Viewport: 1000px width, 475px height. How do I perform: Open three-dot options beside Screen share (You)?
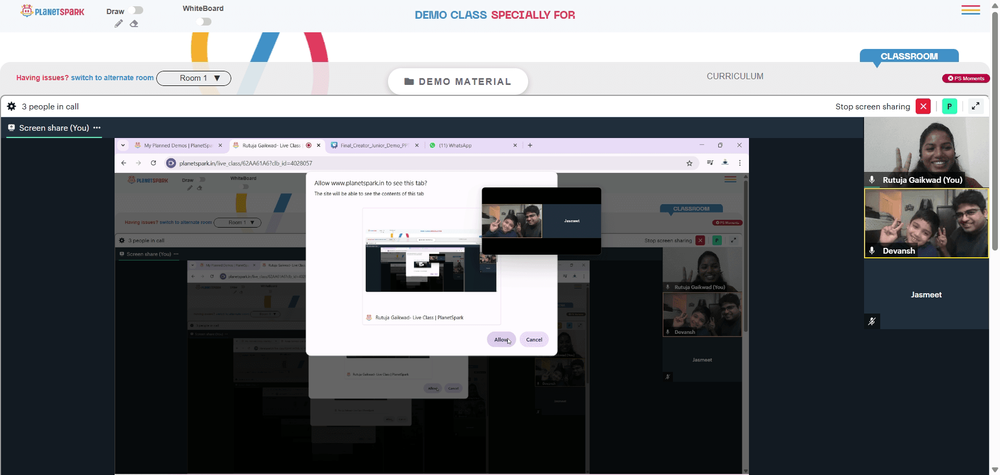point(97,128)
